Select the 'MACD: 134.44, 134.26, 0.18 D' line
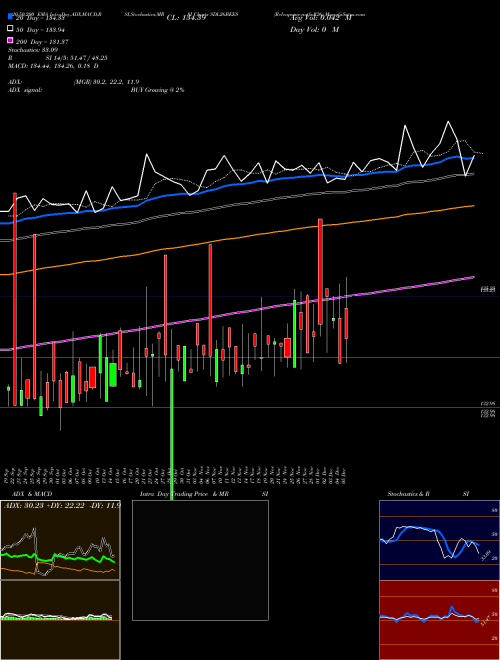The height and width of the screenshot is (660, 500). click(x=53, y=66)
